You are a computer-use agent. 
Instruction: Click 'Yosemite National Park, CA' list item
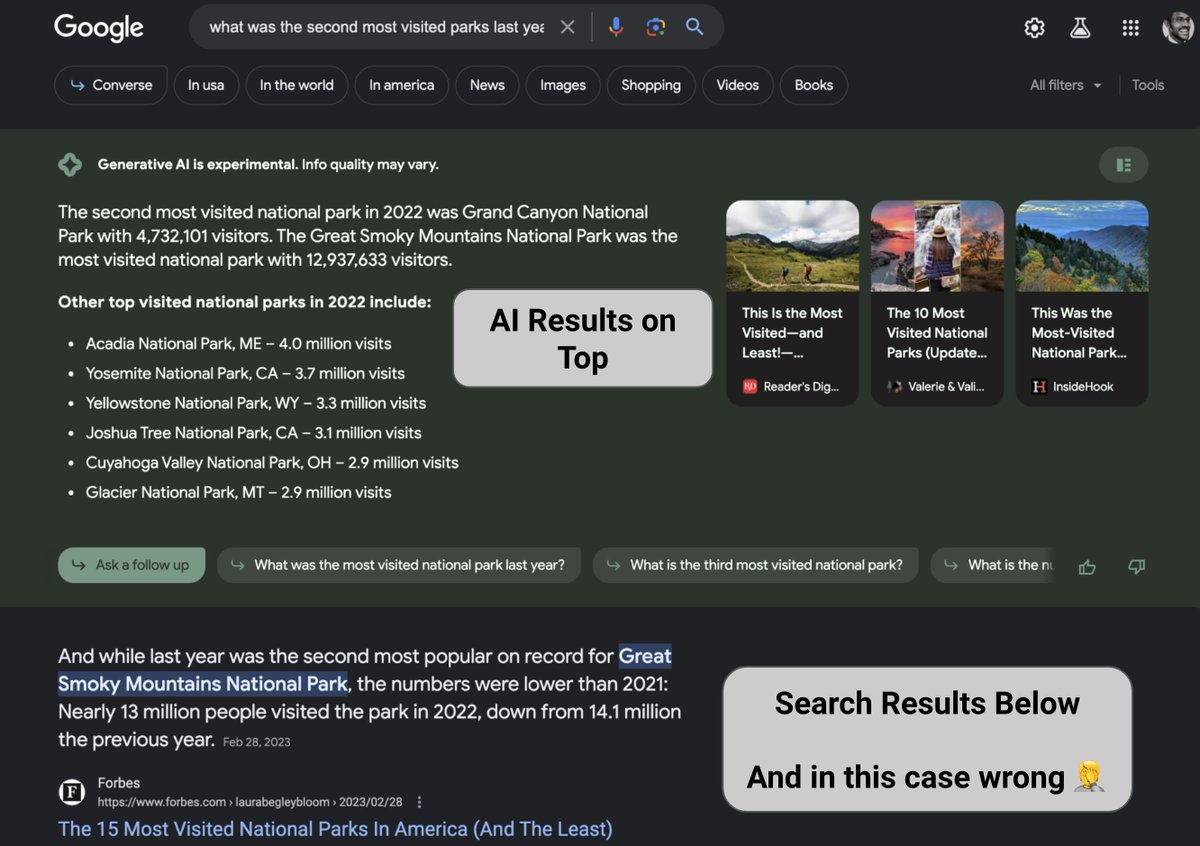pos(245,373)
